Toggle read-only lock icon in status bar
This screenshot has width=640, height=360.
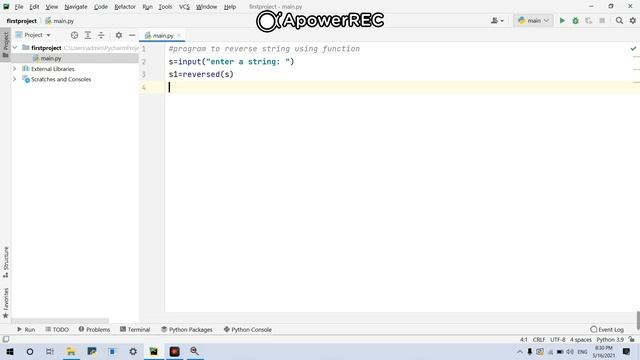click(x=631, y=340)
